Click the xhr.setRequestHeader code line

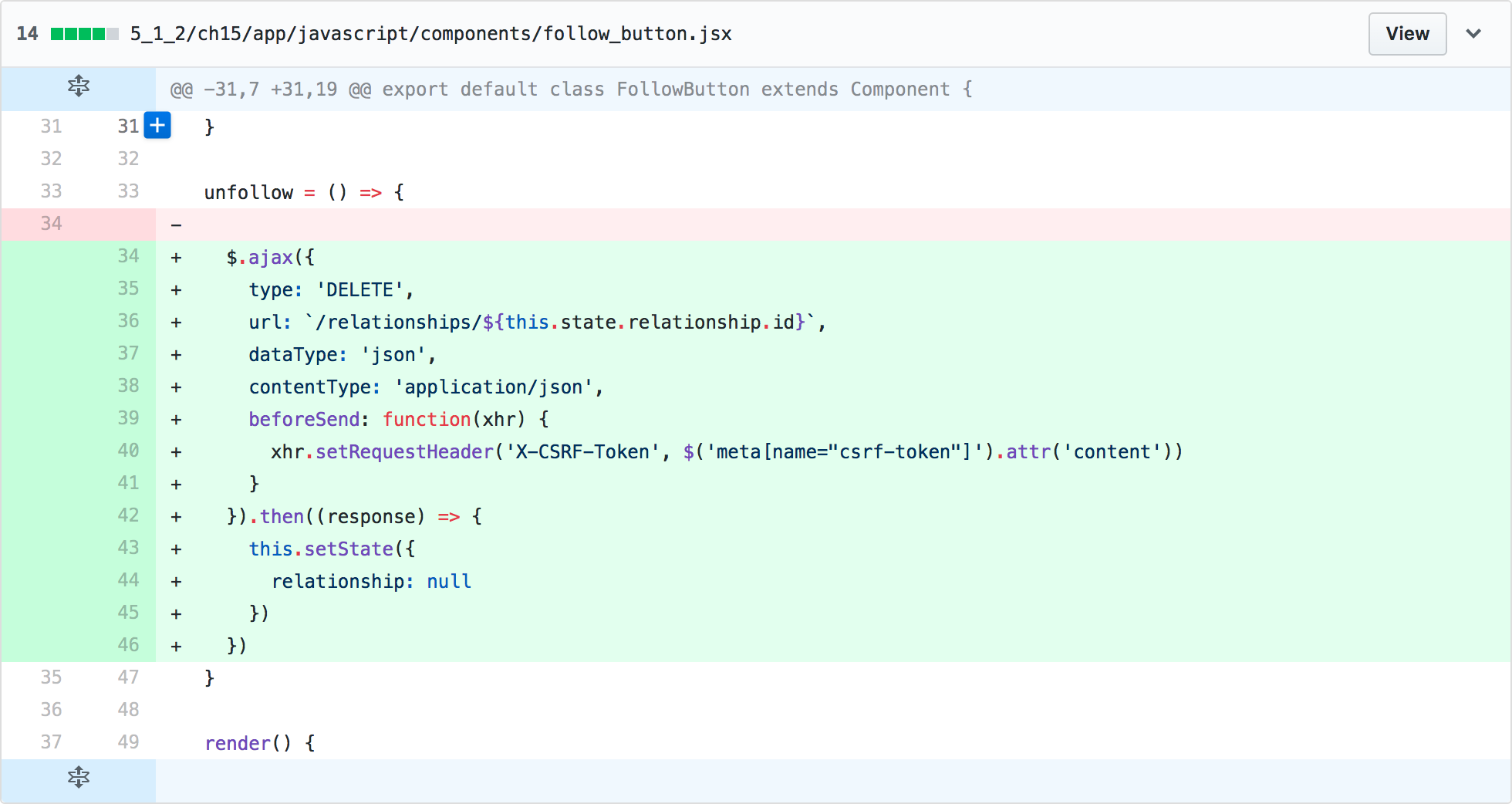727,451
